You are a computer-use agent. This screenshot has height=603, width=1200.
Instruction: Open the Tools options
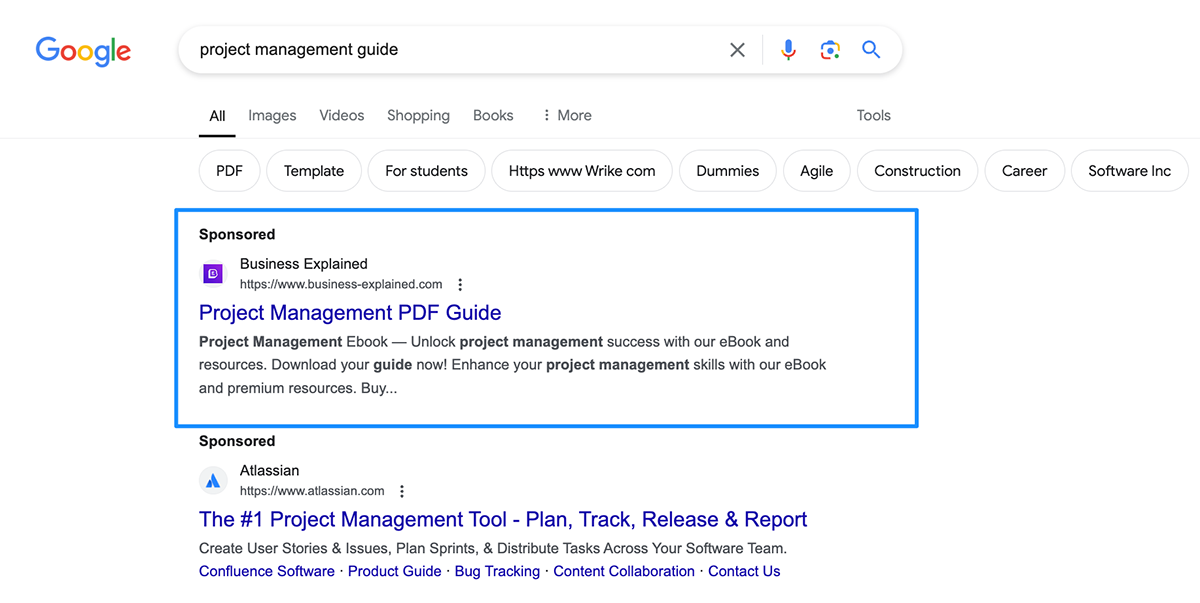click(873, 115)
